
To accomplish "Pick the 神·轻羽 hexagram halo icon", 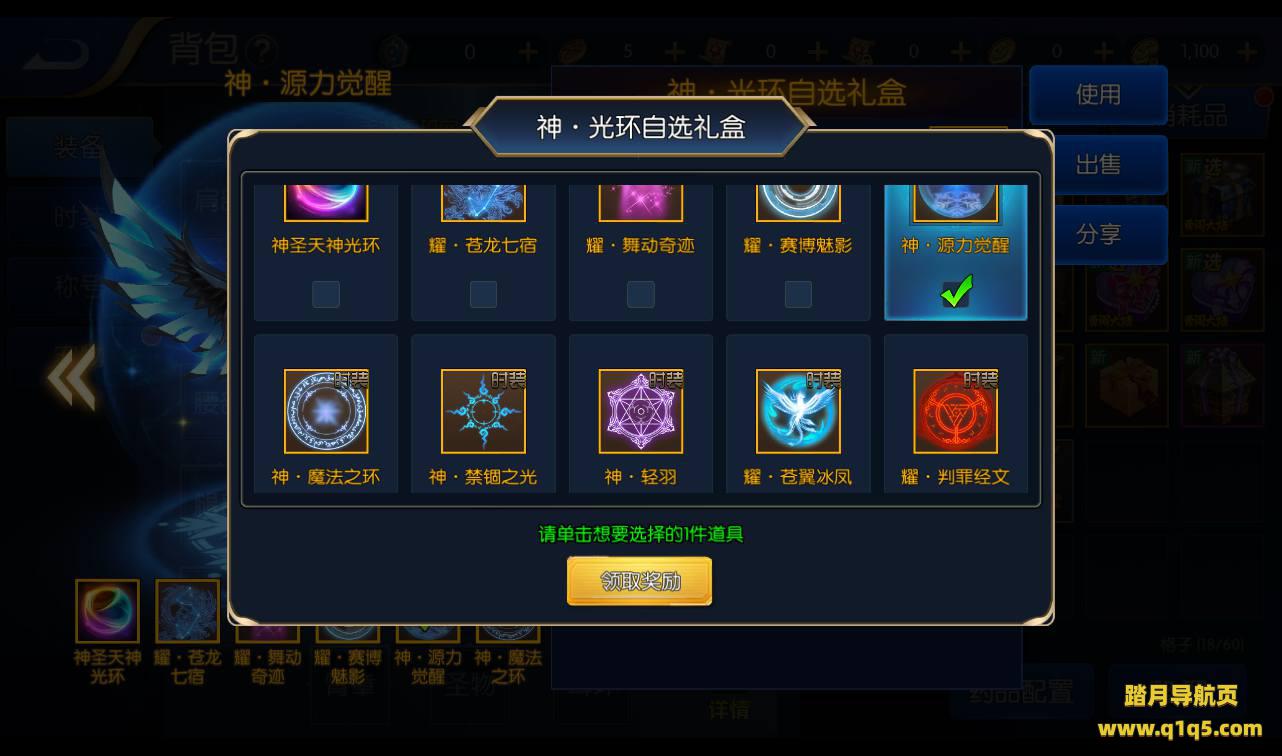I will 641,411.
